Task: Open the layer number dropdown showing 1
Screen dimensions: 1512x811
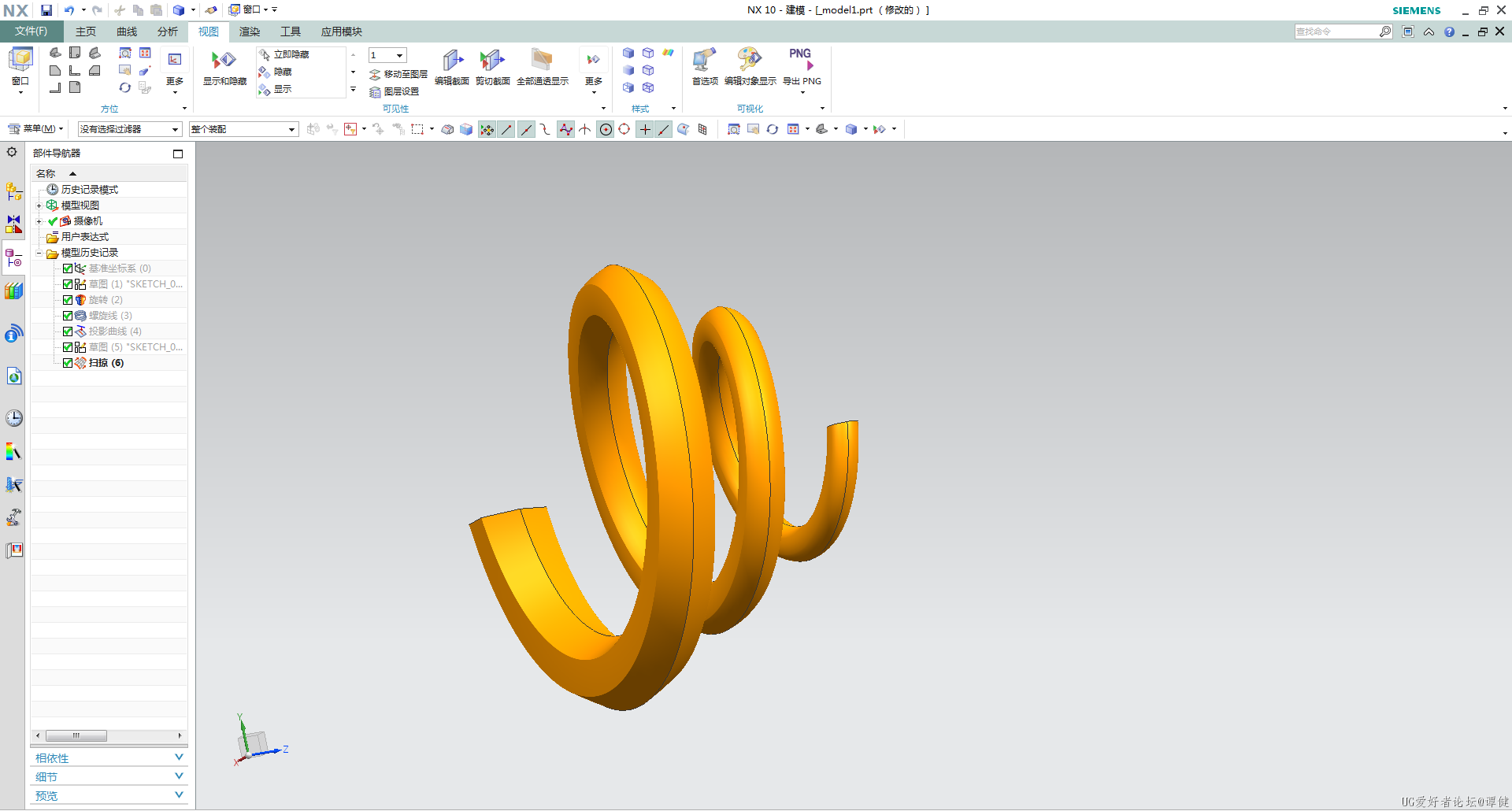Action: pyautogui.click(x=387, y=55)
